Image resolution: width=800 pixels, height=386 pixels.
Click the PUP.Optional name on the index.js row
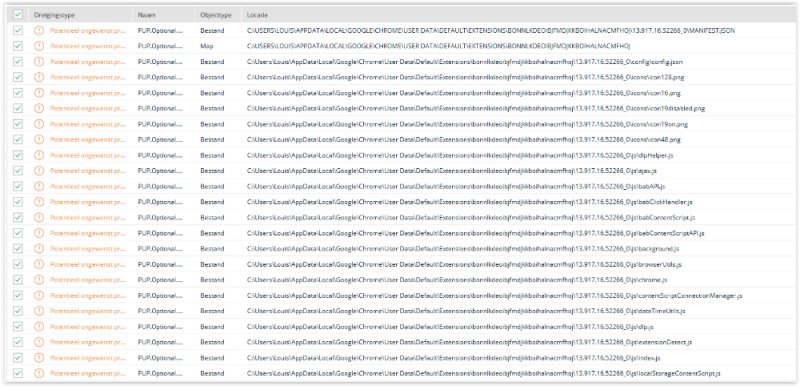pos(160,358)
